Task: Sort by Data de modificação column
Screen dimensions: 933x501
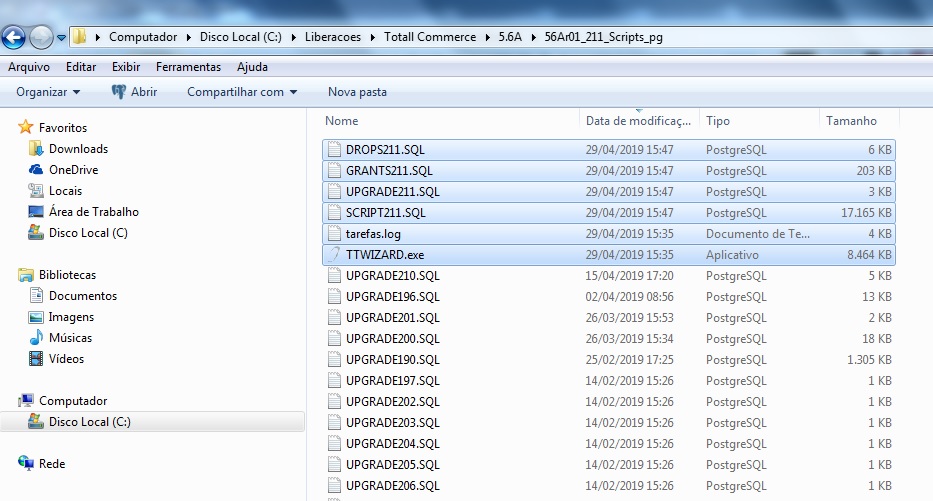Action: (638, 121)
